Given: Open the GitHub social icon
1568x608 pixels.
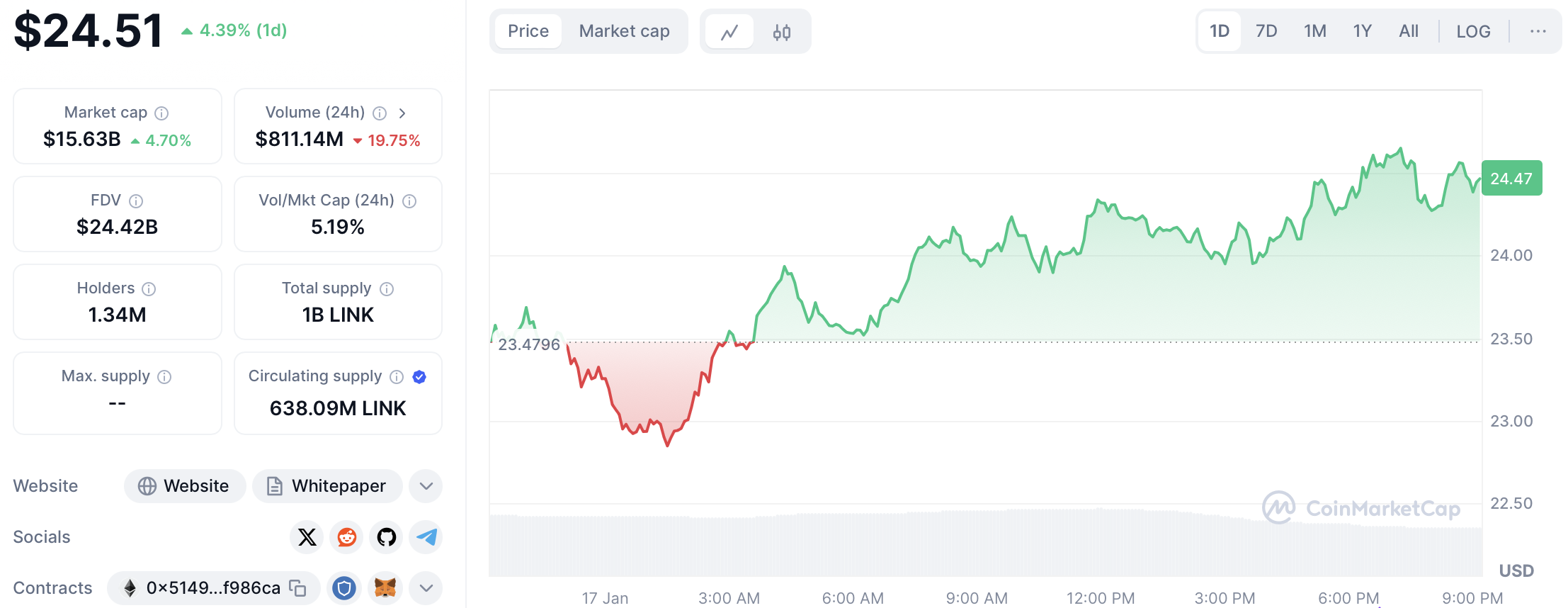Looking at the screenshot, I should [x=386, y=537].
